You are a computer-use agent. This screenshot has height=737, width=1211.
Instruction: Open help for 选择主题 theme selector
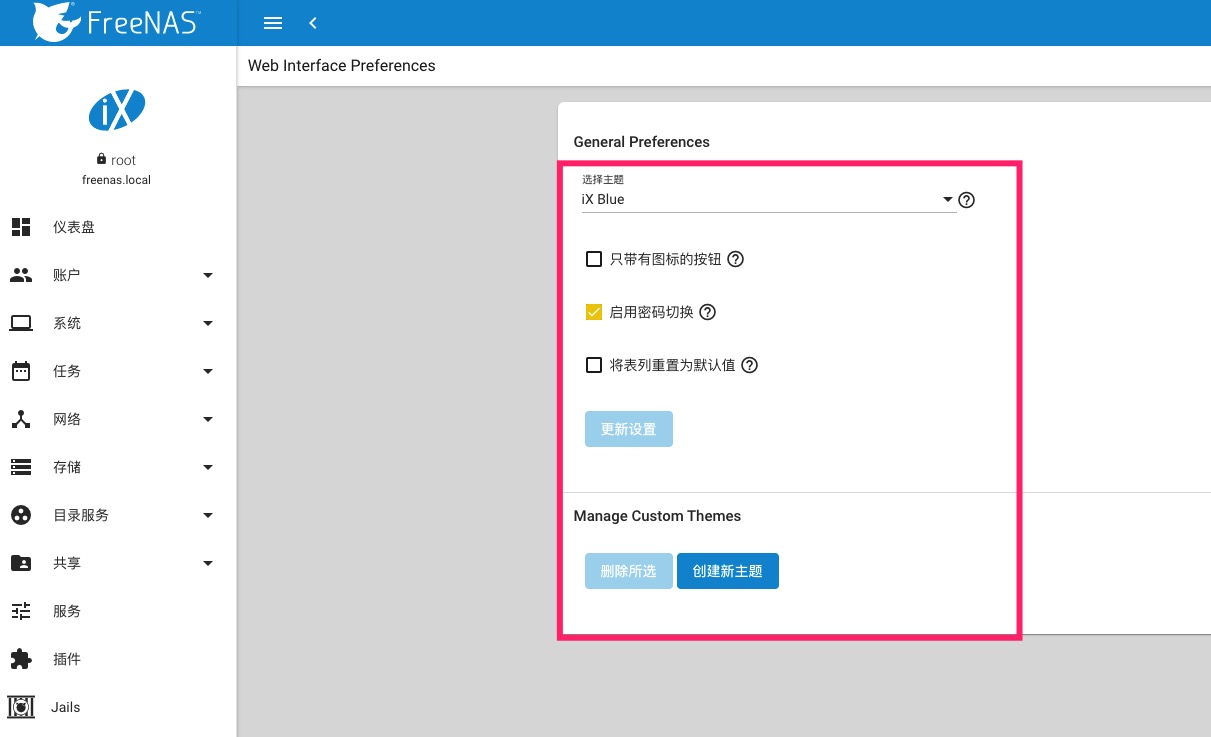tap(966, 200)
